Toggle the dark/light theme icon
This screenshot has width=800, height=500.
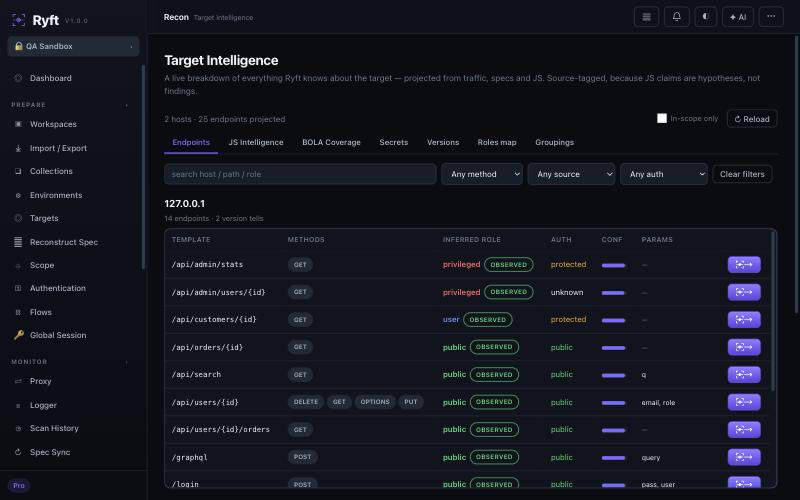706,17
